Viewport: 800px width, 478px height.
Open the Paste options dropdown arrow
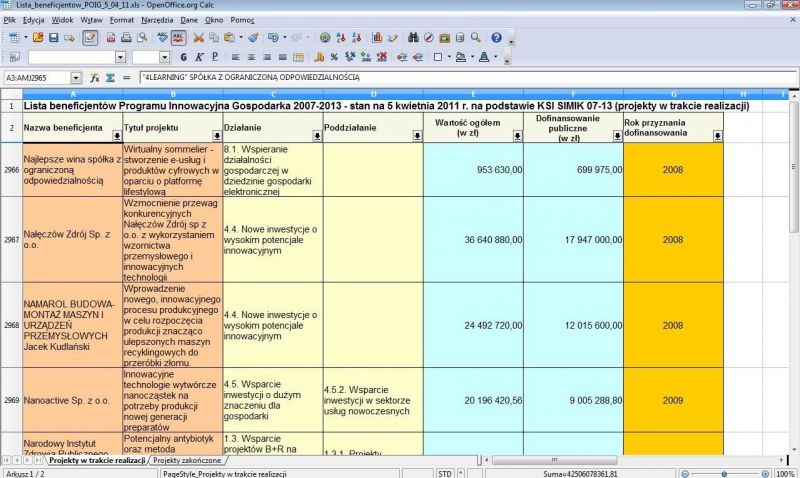(x=240, y=37)
